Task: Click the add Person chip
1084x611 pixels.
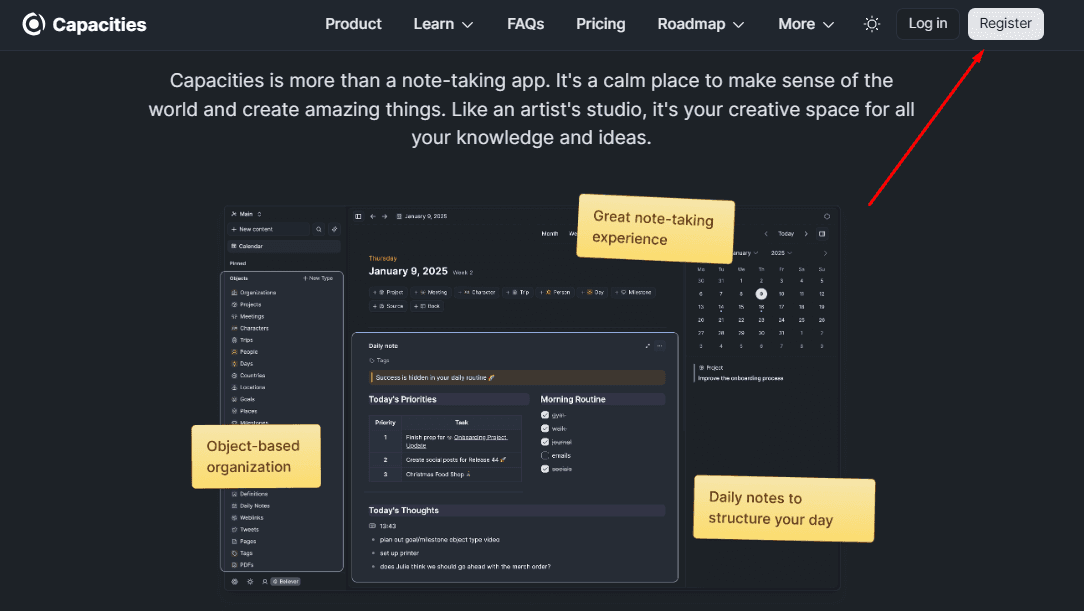Action: 555,292
